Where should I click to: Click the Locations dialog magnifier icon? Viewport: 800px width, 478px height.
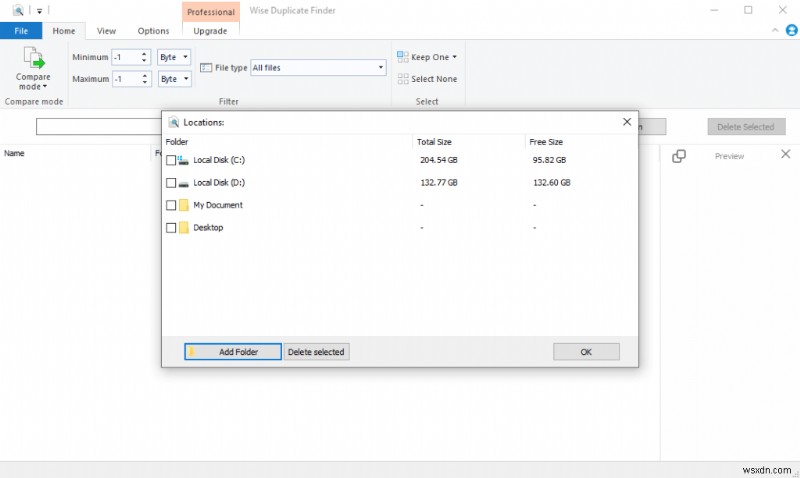(x=173, y=122)
